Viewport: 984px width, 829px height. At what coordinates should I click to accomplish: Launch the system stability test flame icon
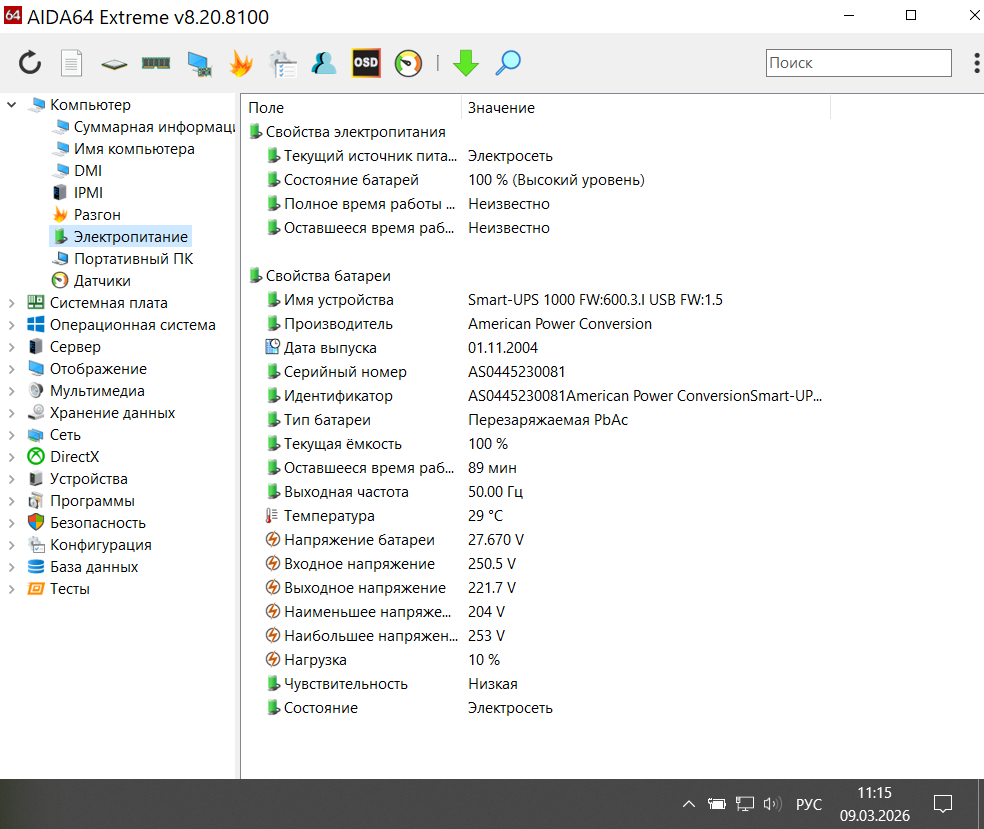241,63
